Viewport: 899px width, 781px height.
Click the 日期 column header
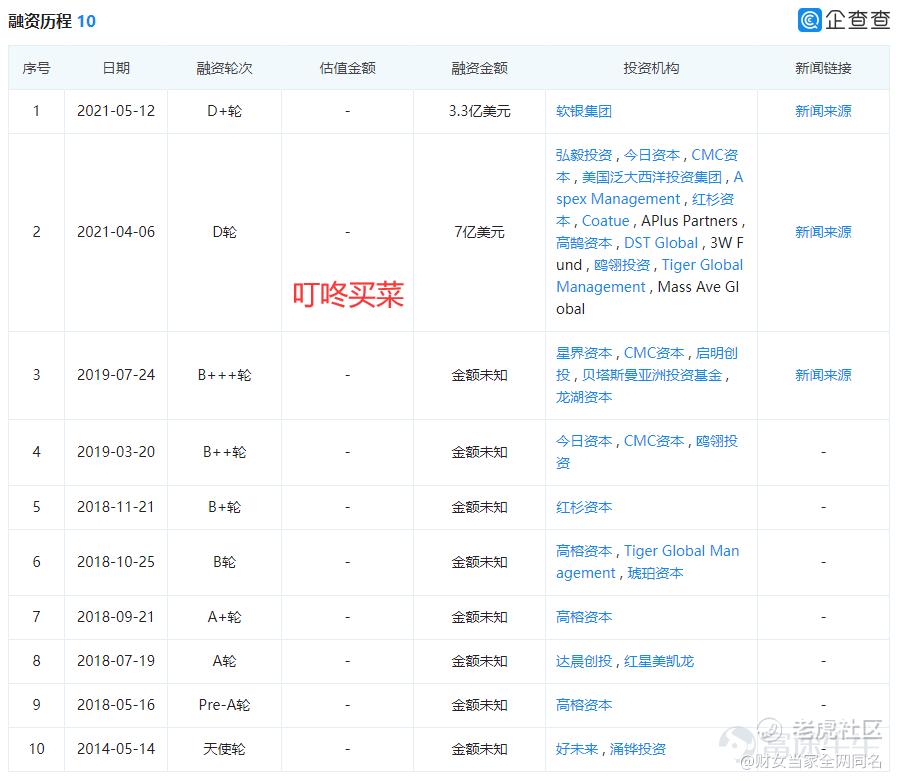116,68
